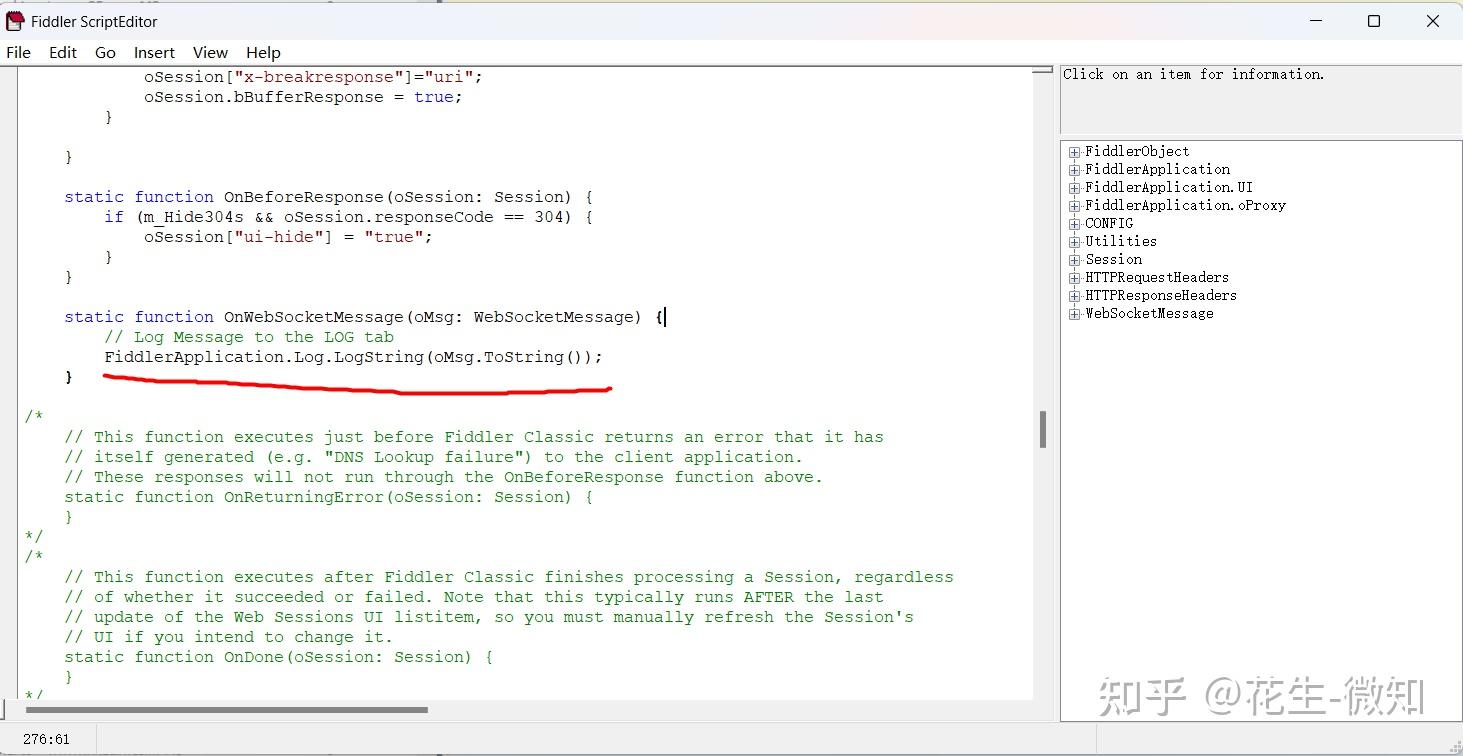The image size is (1463, 756).
Task: Click the Fiddler ScriptEditor title bar icon
Action: tap(14, 20)
